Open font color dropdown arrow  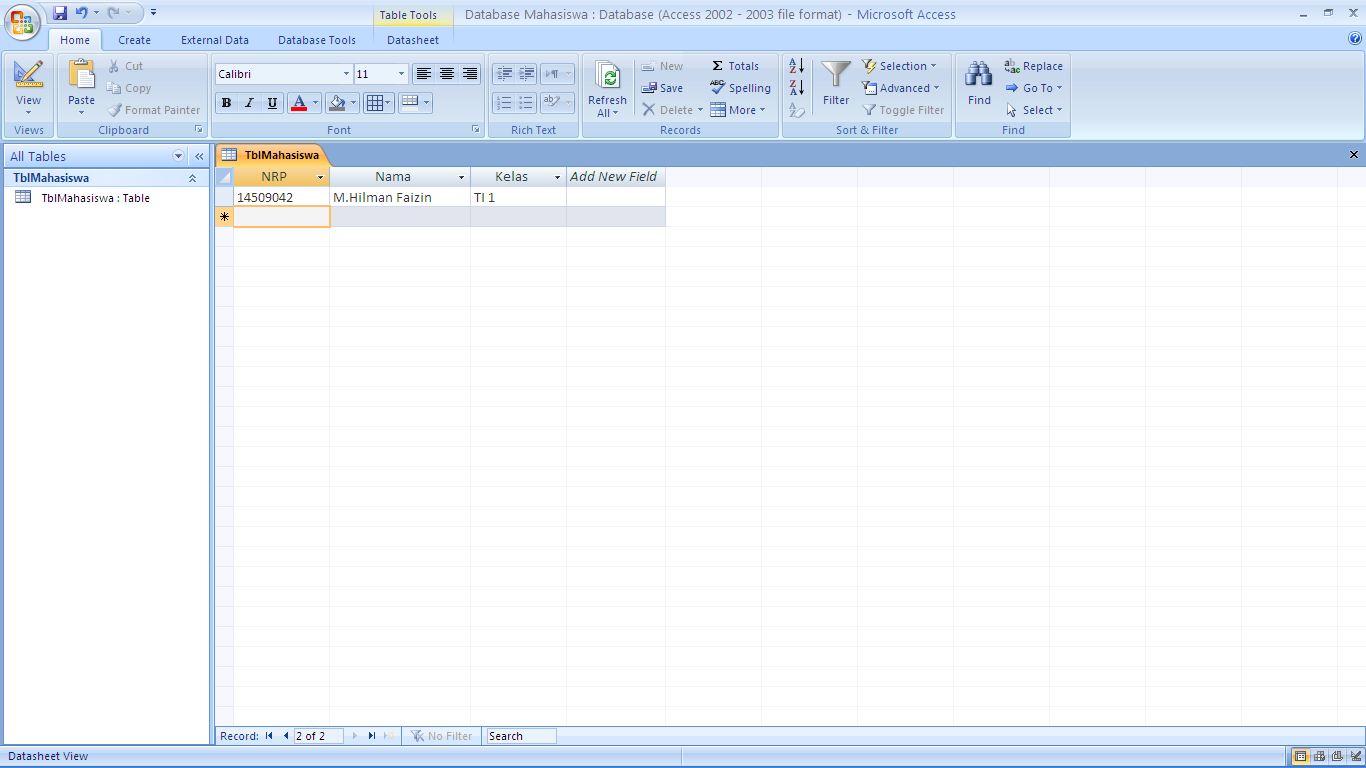316,103
